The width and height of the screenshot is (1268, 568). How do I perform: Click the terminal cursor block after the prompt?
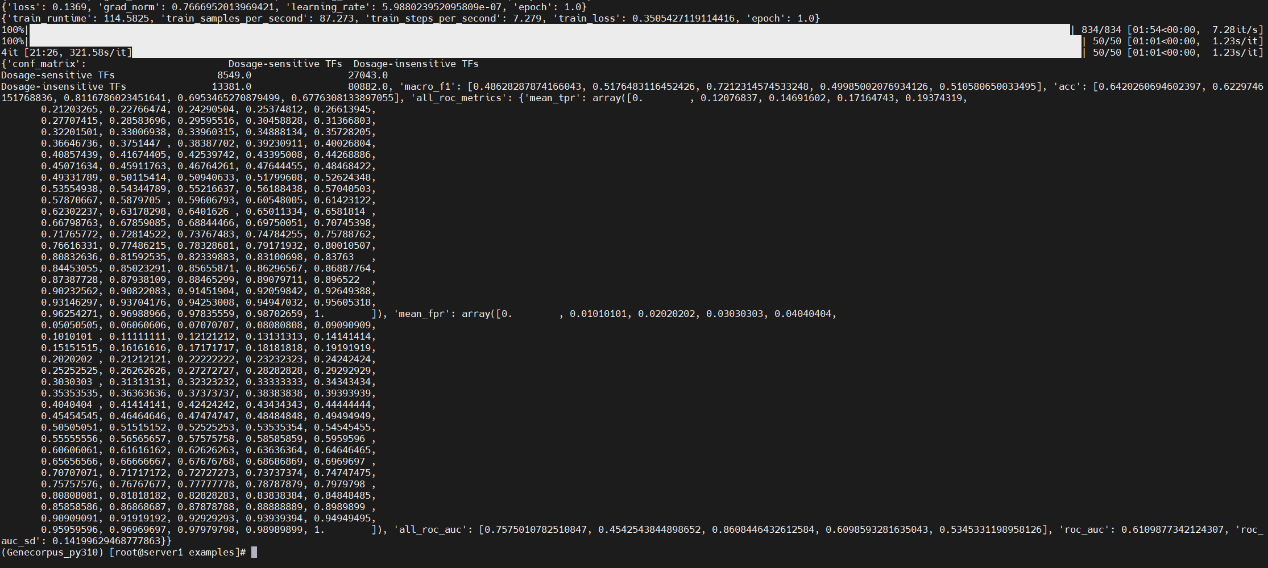click(x=255, y=552)
